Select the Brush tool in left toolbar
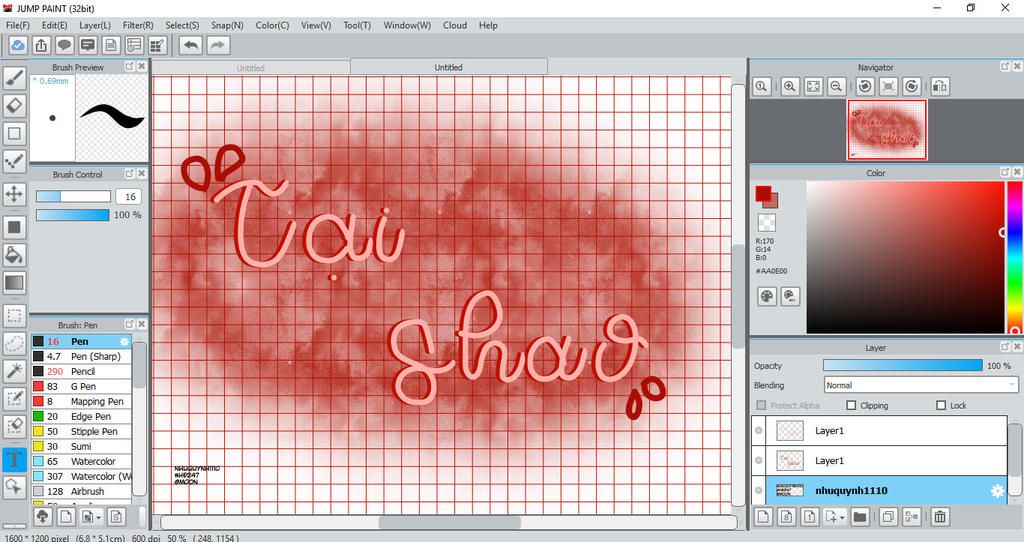The height and width of the screenshot is (542, 1024). tap(14, 77)
